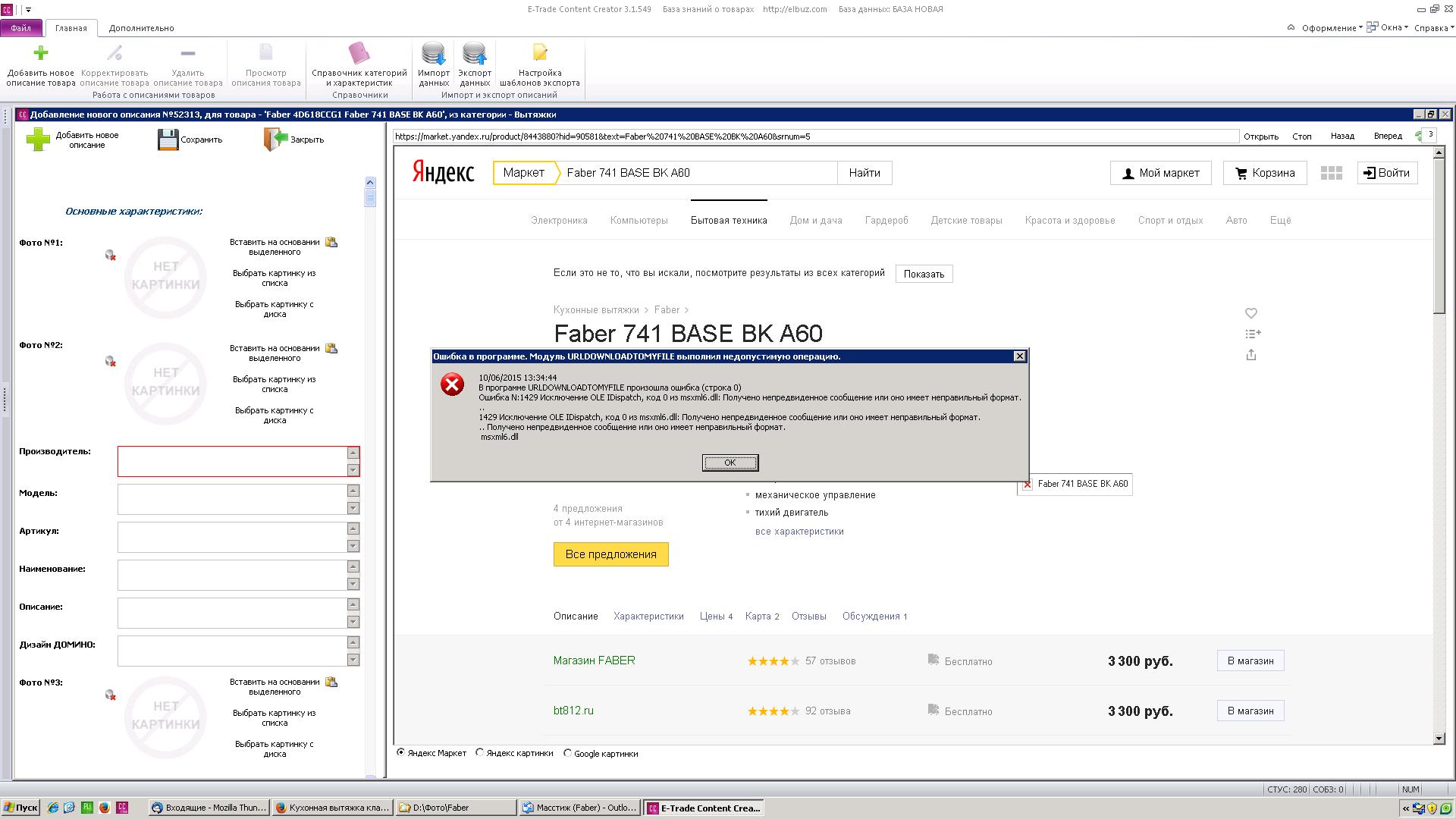Click the ribbon collapse arrow icon near Оформление
Screen dimensions: 1456x819
[x=1291, y=27]
